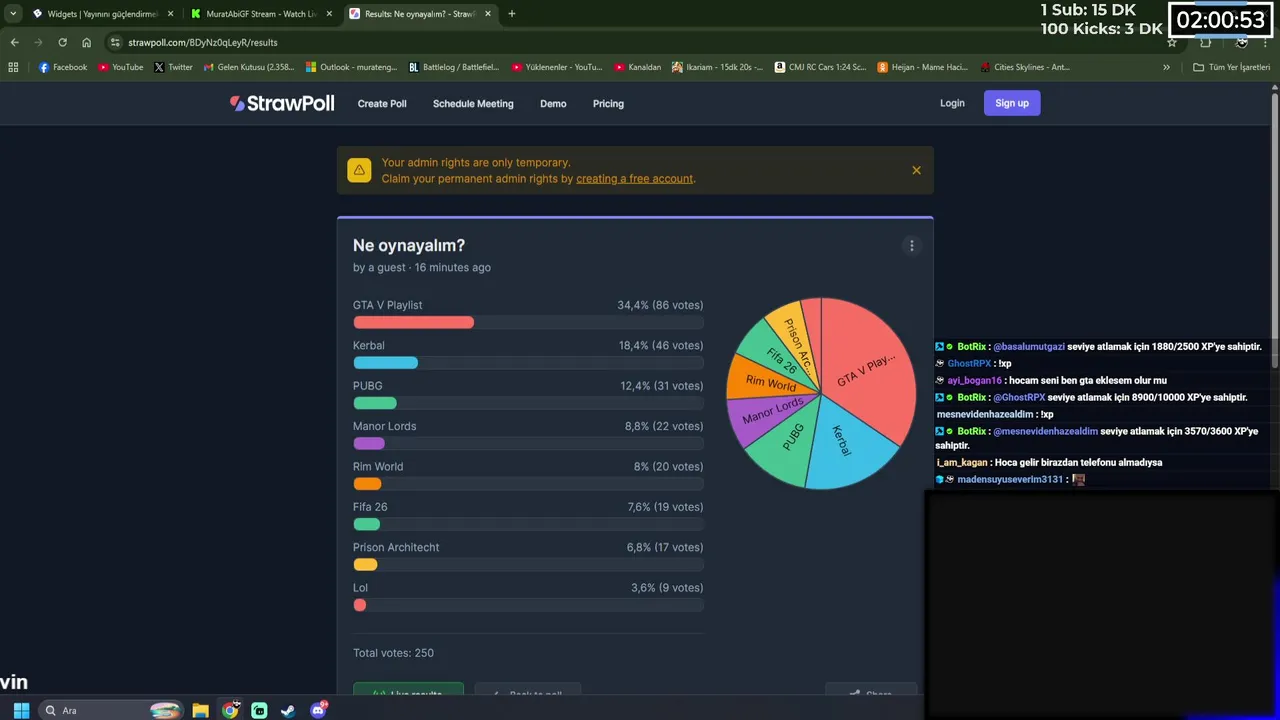Open Google Chrome on the taskbar
1280x720 pixels.
tap(230, 710)
